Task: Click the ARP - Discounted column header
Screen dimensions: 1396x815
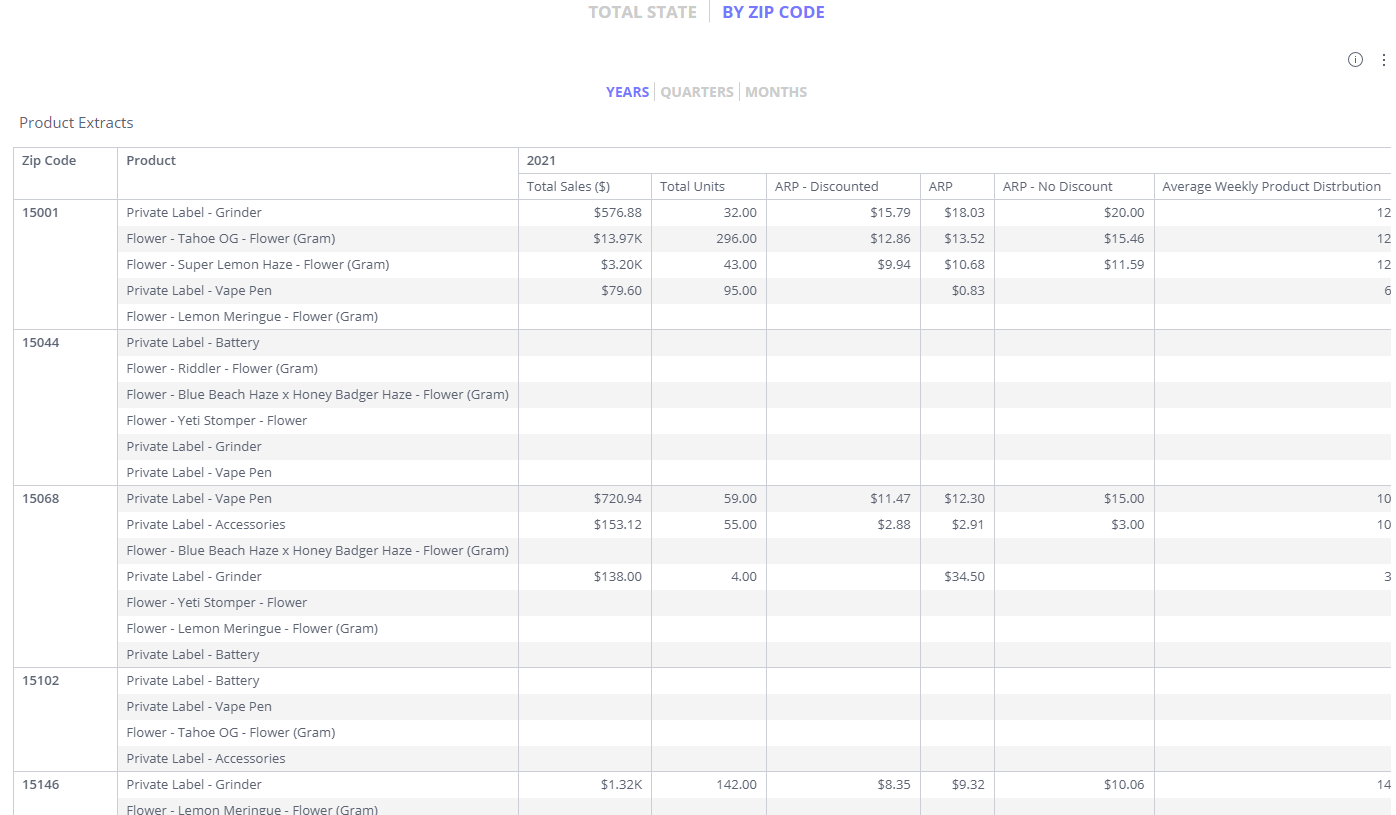Action: pos(826,187)
